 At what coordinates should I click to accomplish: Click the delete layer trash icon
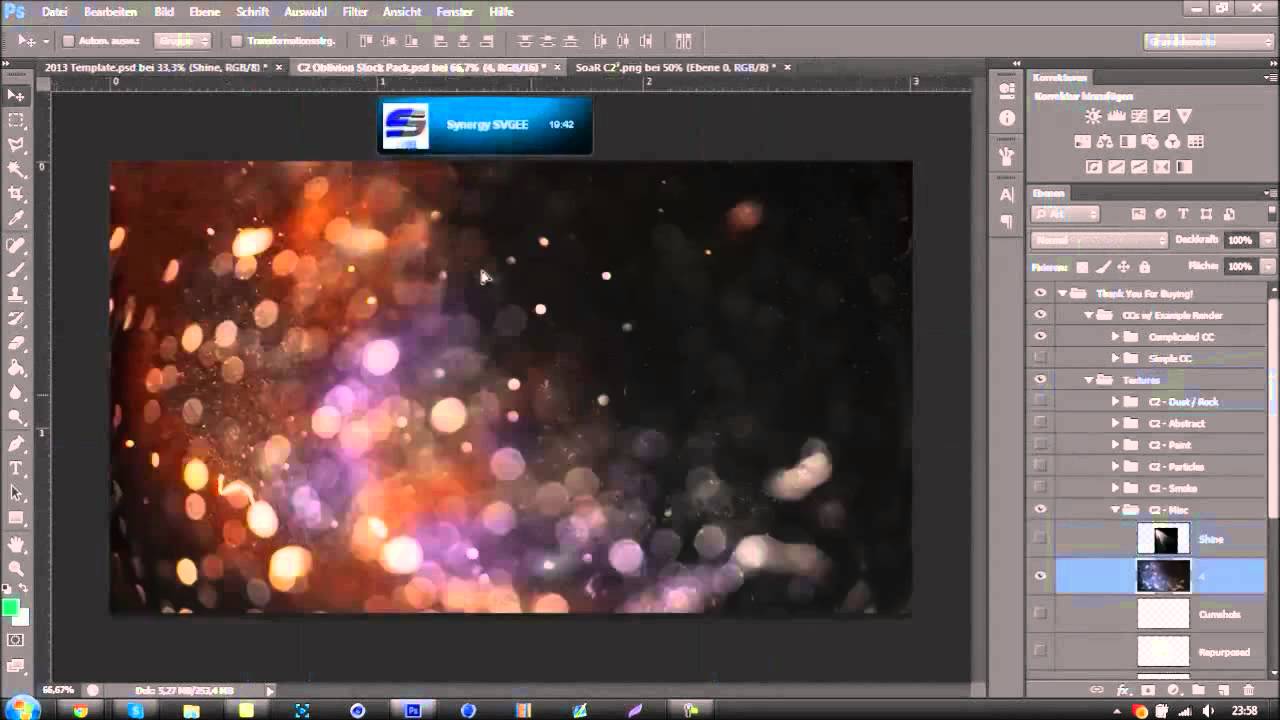tap(1248, 690)
